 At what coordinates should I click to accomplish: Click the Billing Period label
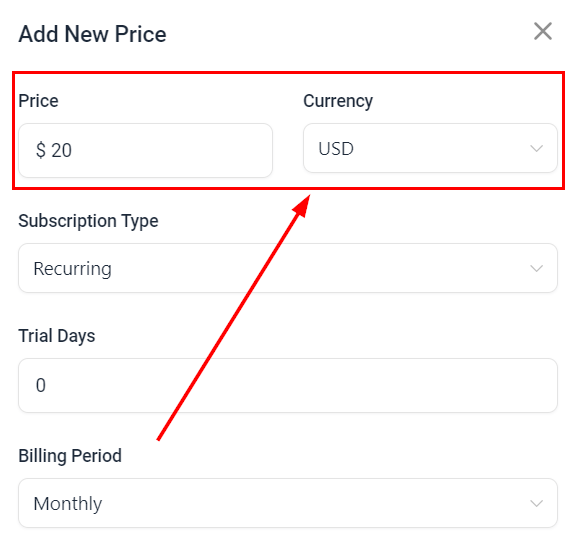[x=70, y=456]
